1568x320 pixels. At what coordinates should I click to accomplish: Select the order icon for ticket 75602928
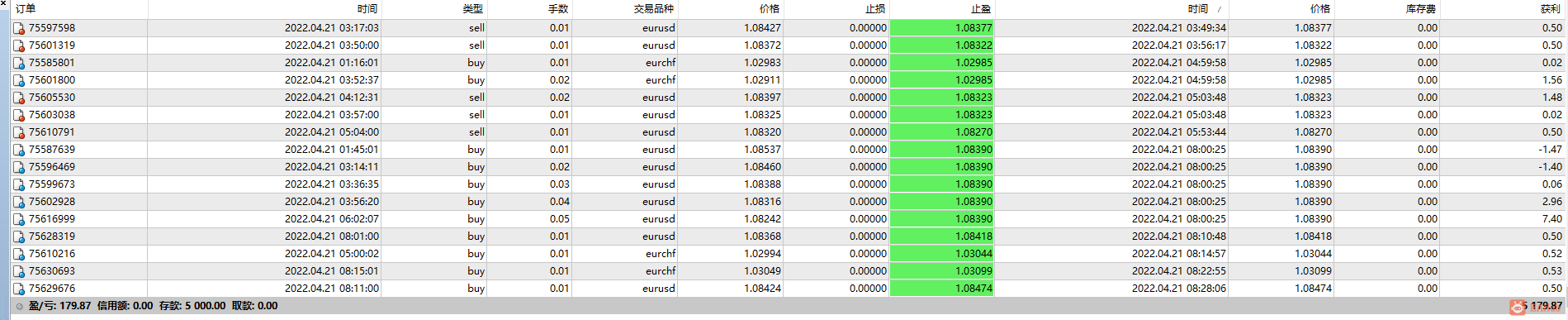19,202
